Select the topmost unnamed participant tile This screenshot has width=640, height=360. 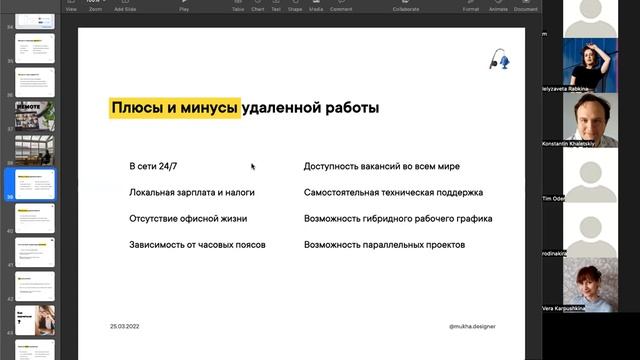pos(590,18)
